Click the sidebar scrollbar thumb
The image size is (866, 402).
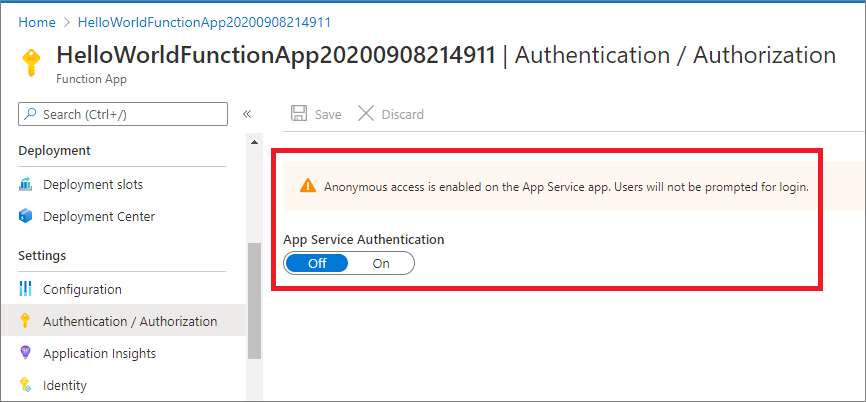click(254, 301)
